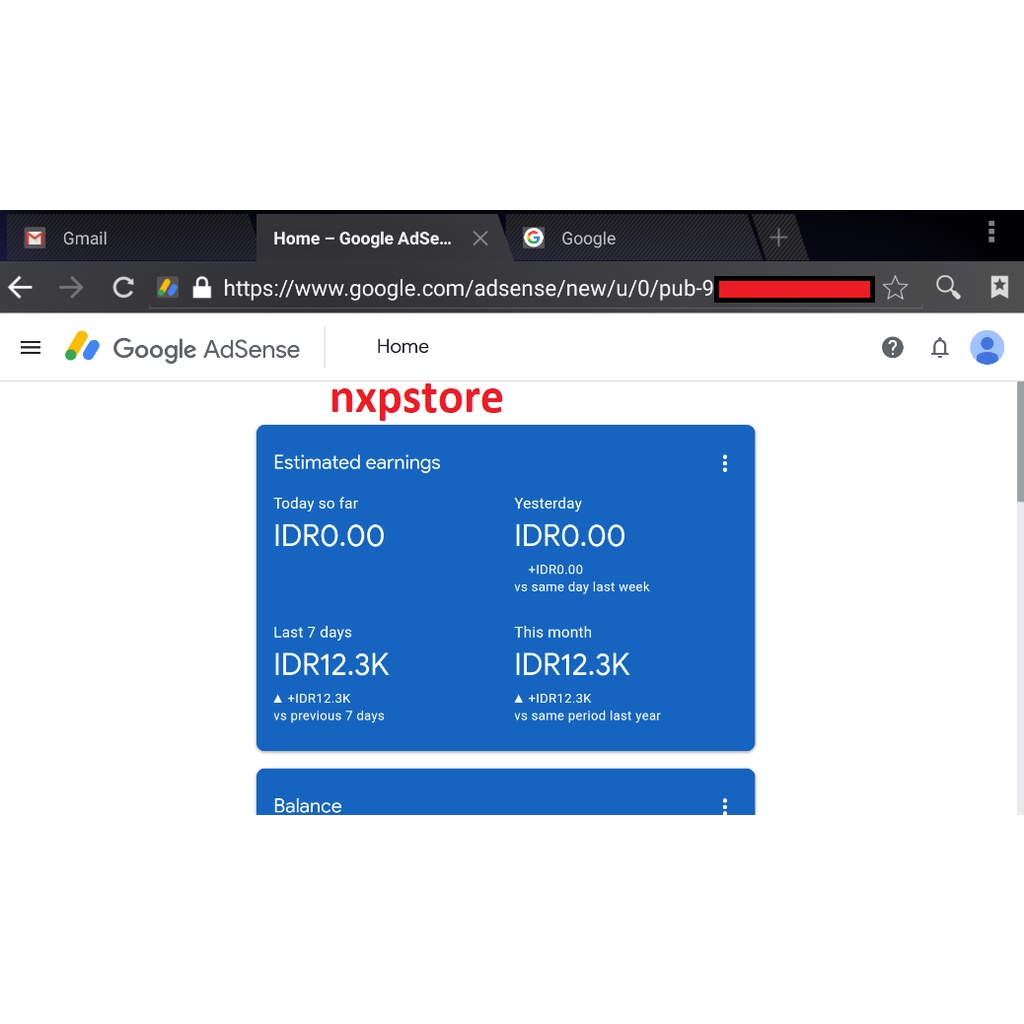
Task: Toggle the AdSense navigation sidebar open
Action: tap(30, 347)
